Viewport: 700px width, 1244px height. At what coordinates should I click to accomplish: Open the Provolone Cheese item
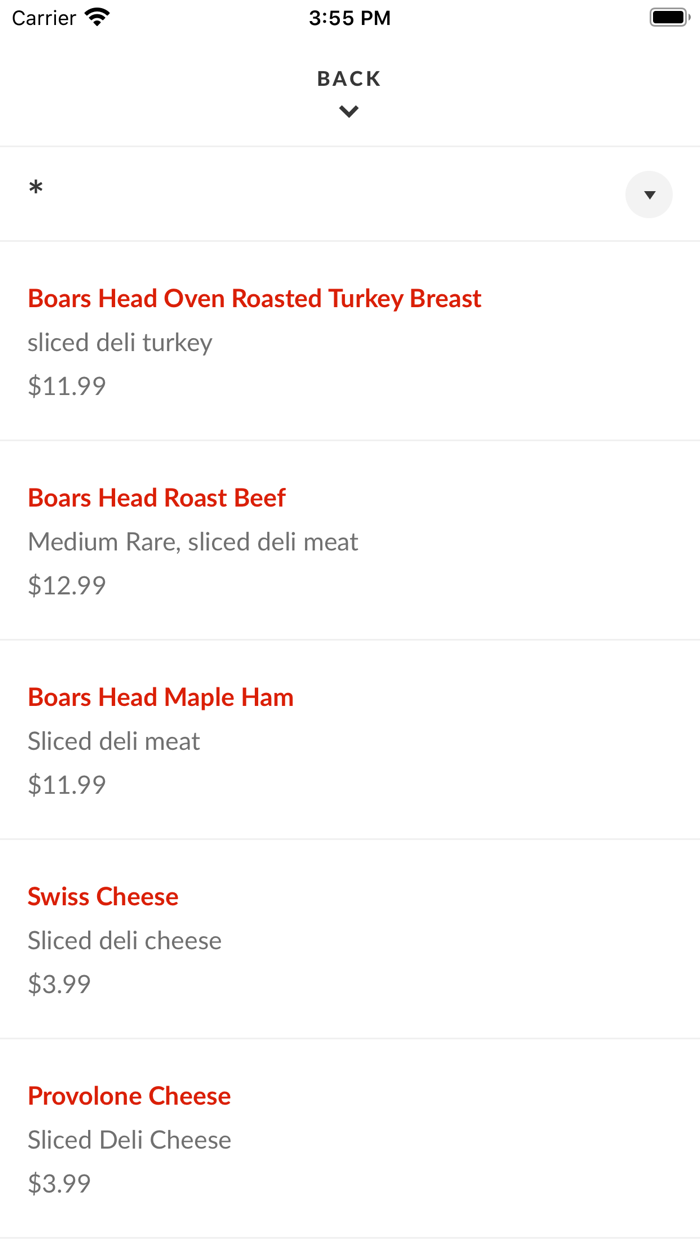[x=129, y=1095]
